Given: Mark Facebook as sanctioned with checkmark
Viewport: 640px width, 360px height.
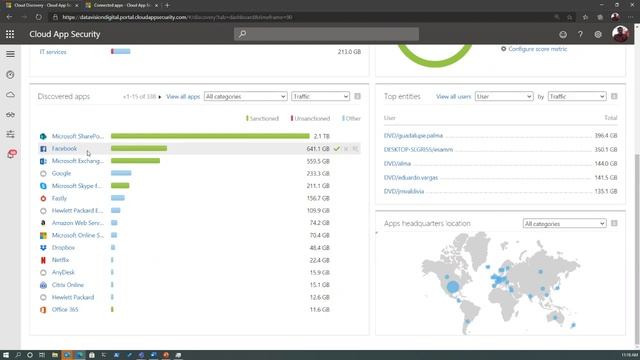Looking at the screenshot, I should coord(337,149).
